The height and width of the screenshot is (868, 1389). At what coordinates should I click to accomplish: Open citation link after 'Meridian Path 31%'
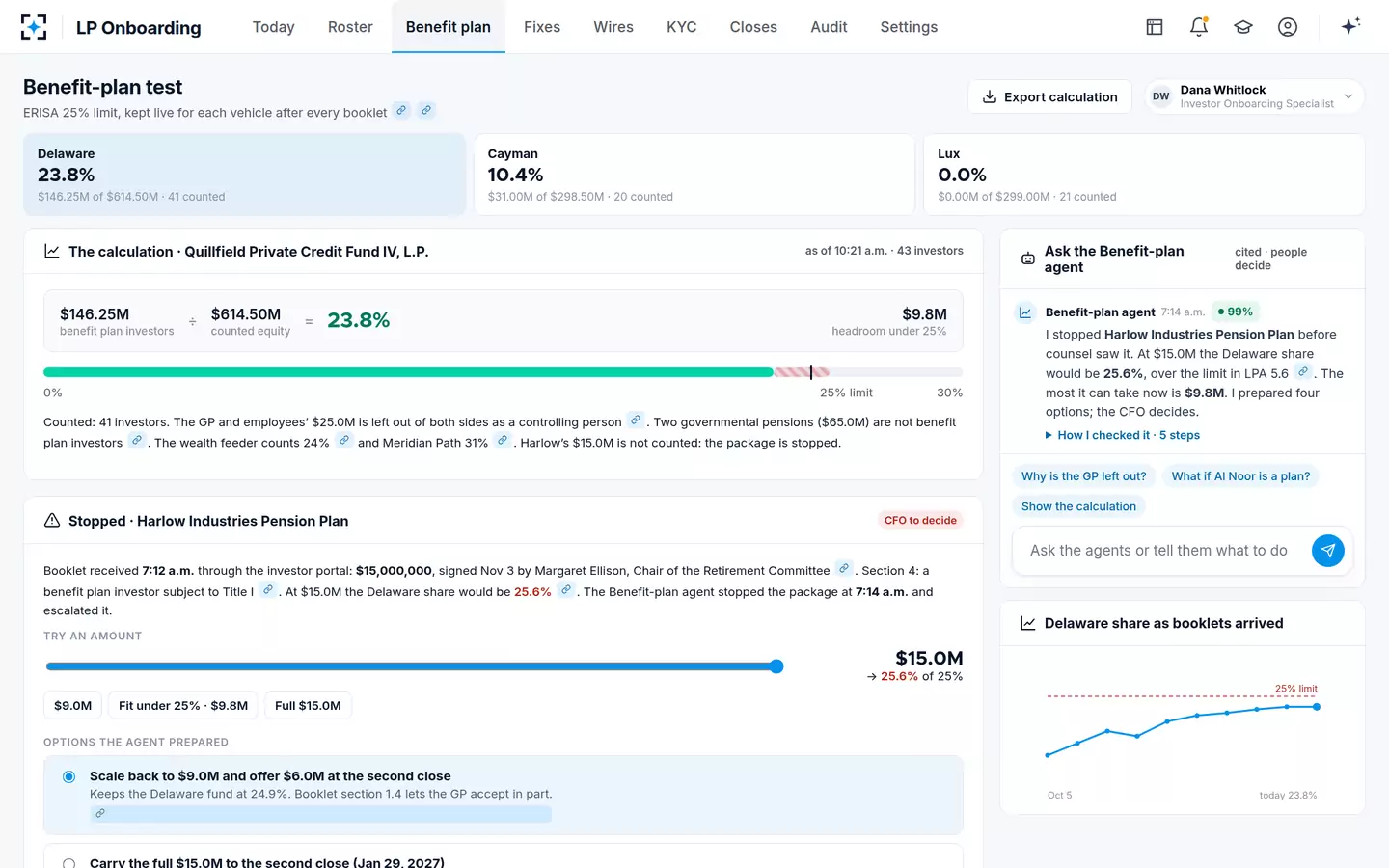pyautogui.click(x=503, y=441)
